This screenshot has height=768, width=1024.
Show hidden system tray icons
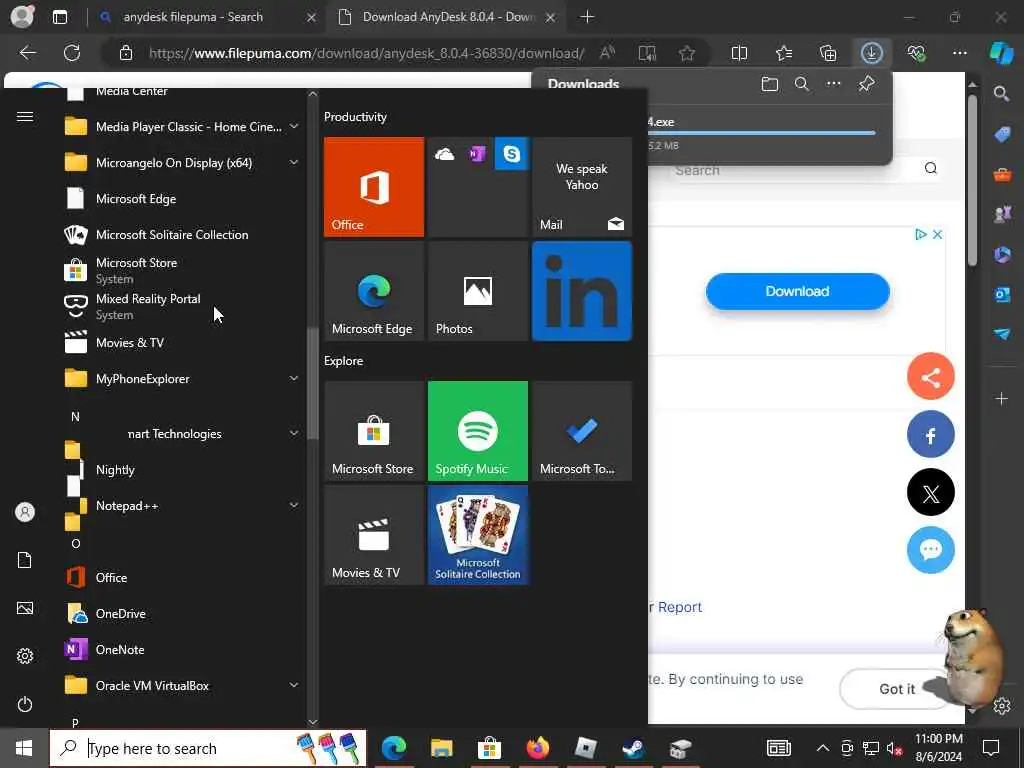823,748
